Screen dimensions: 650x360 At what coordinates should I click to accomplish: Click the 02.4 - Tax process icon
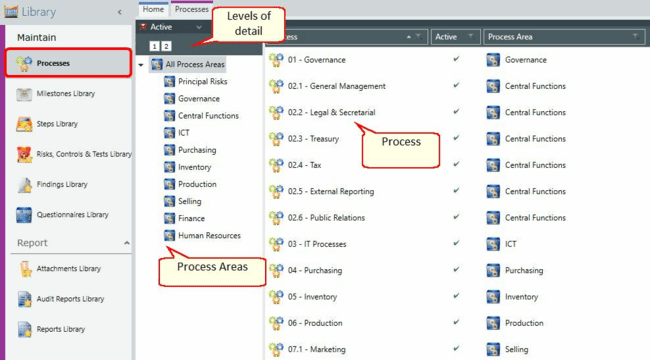(276, 165)
